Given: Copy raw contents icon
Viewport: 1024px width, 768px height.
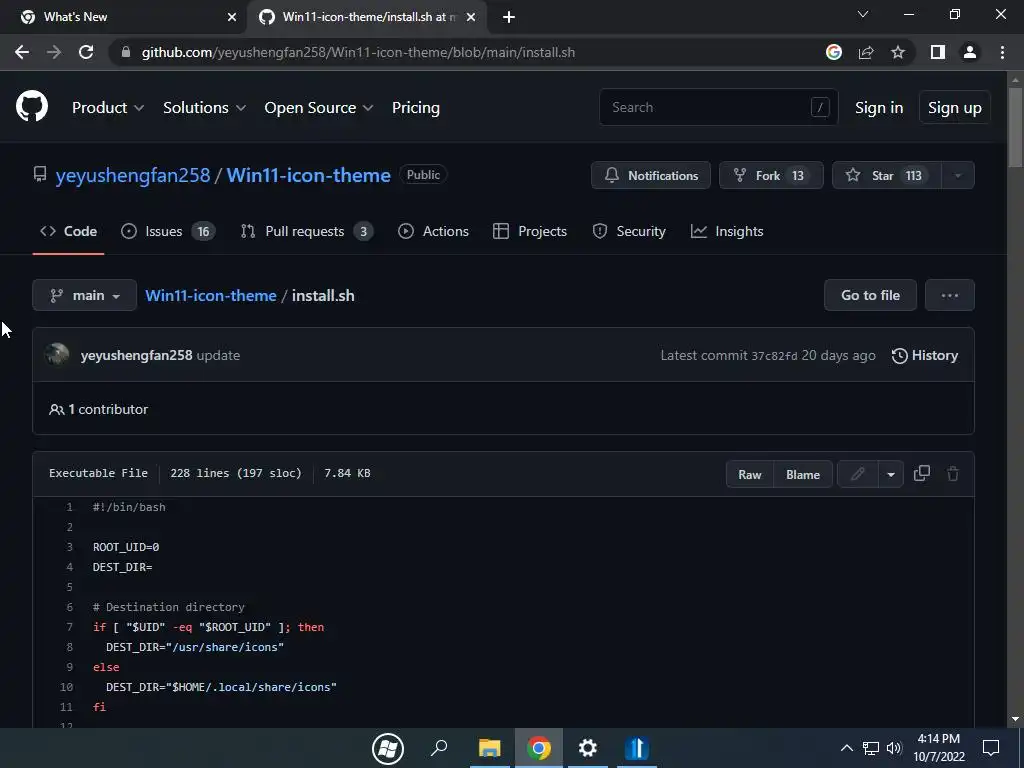Looking at the screenshot, I should [921, 473].
